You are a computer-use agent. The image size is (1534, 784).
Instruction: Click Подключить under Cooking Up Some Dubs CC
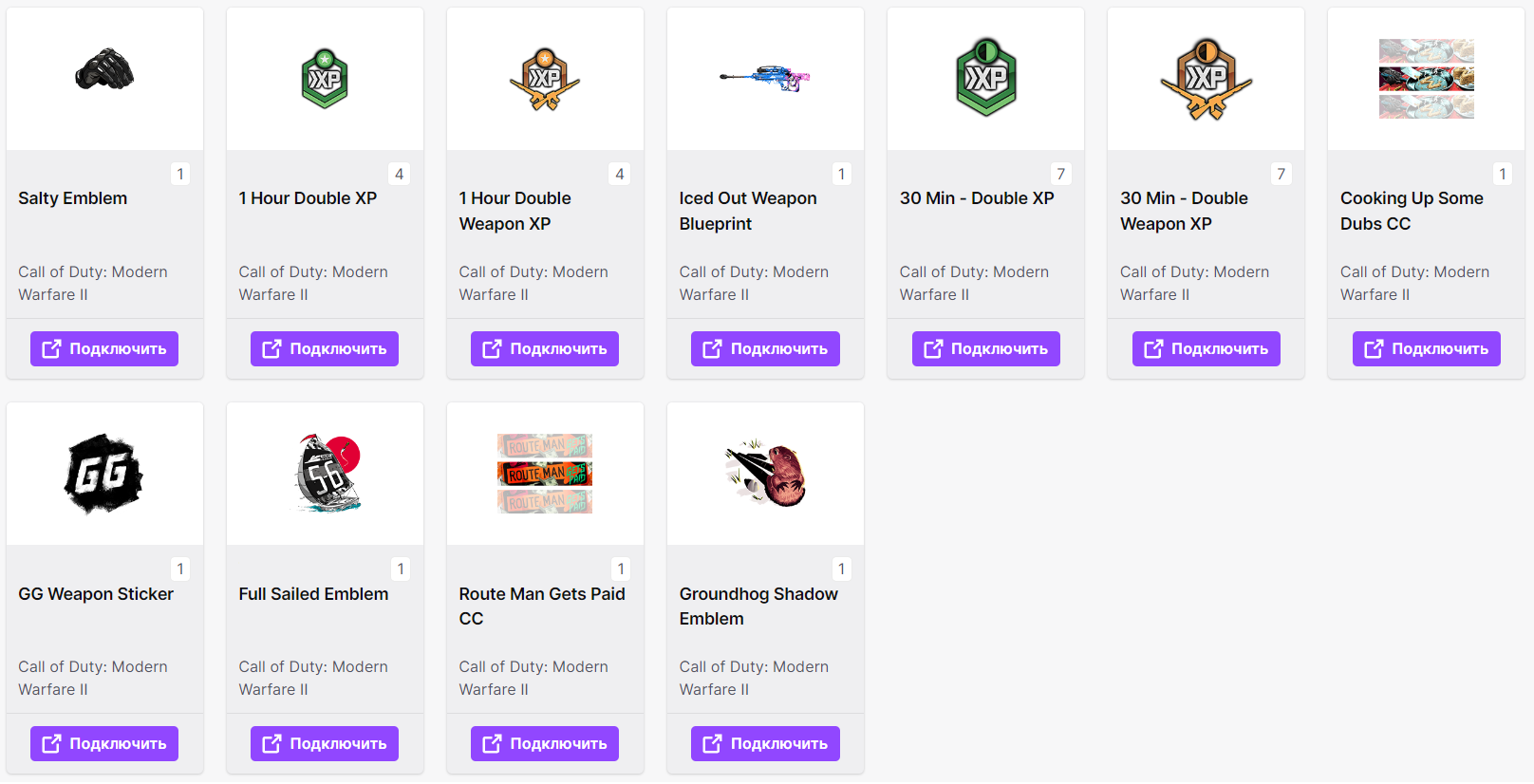pos(1426,348)
